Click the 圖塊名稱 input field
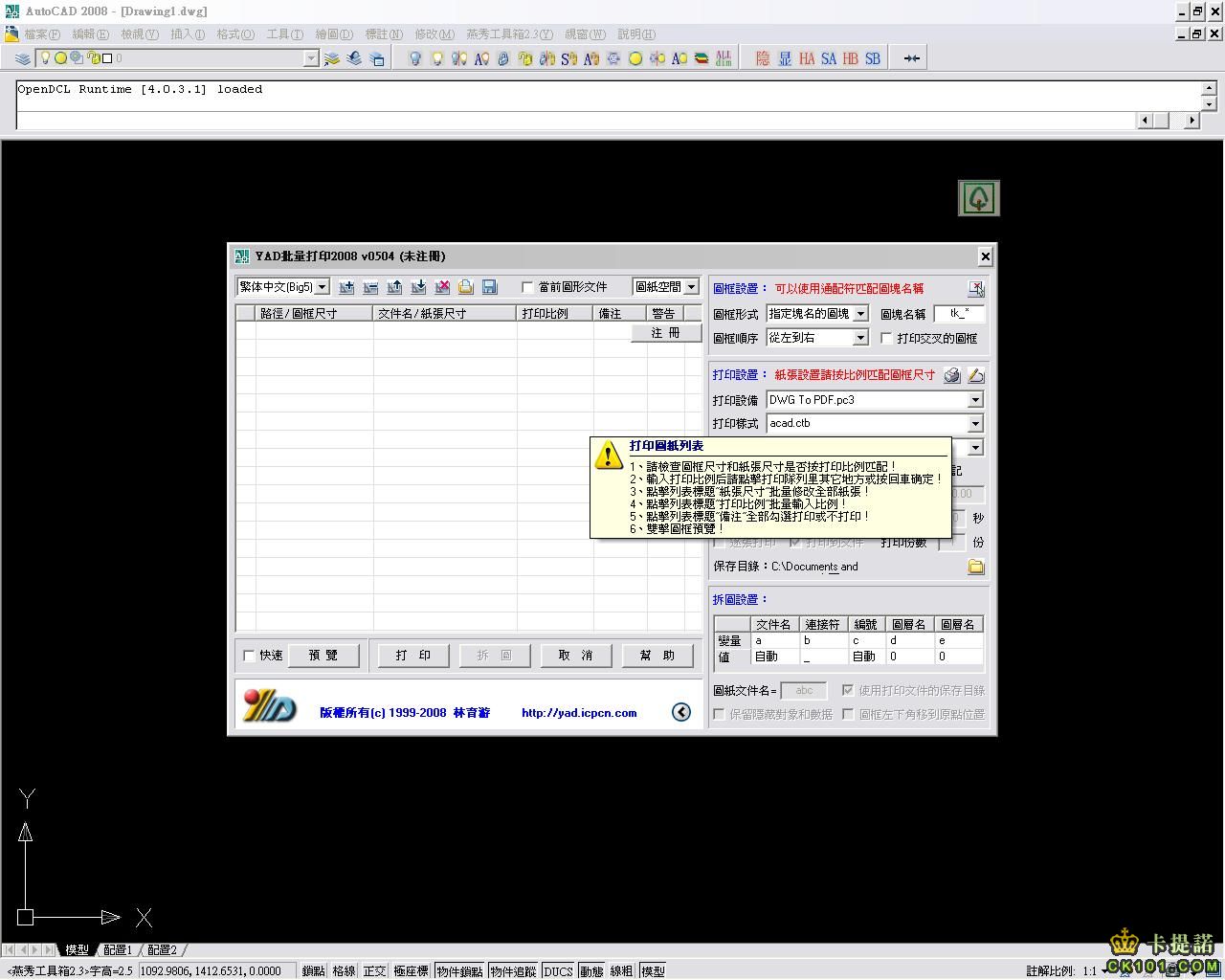This screenshot has width=1225, height=980. (959, 313)
